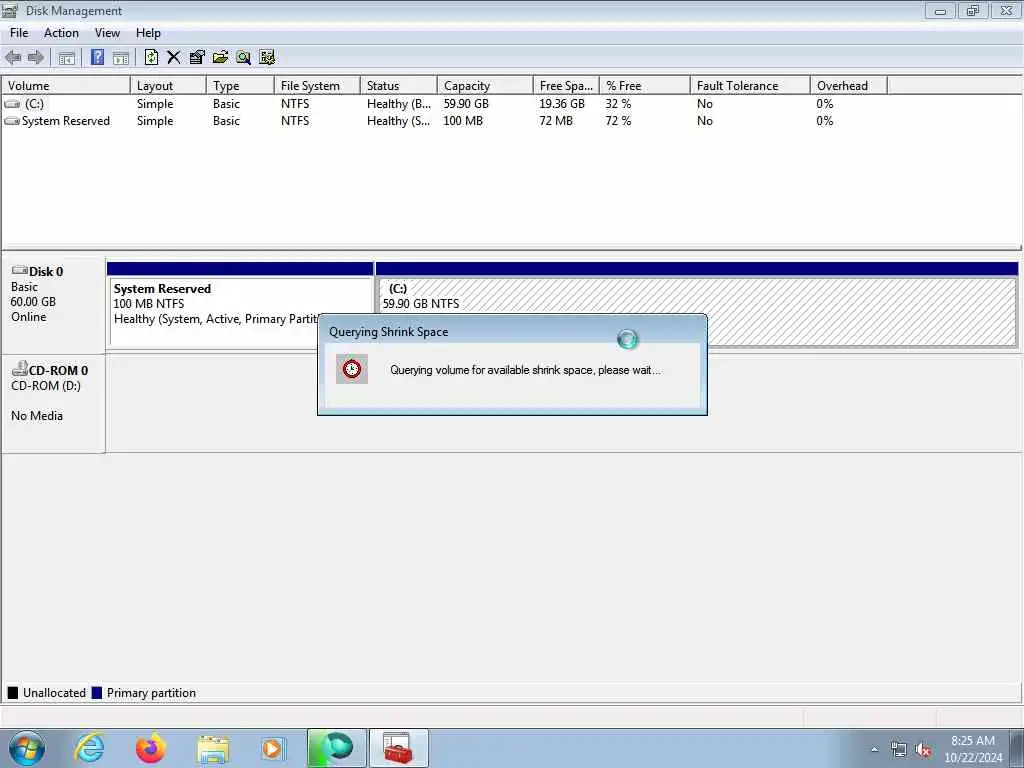The width and height of the screenshot is (1024, 768).
Task: Click the 72 MB free space cell
Action: coord(556,121)
